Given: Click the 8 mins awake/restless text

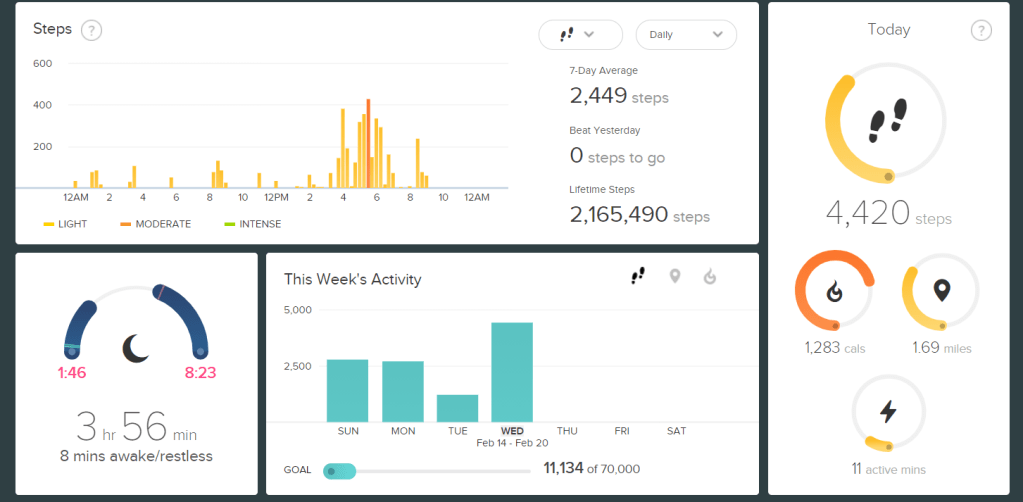Looking at the screenshot, I should 136,456.
